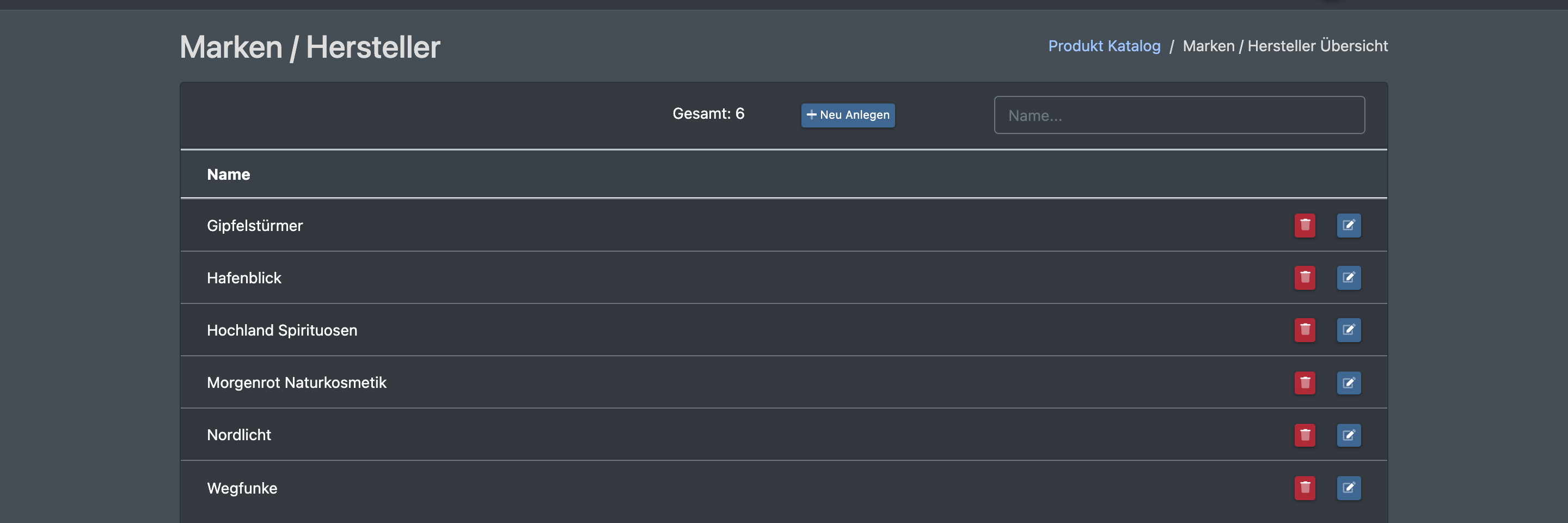Screen dimensions: 1568x523
Task: Edit the Wegfunke brand
Action: point(1348,488)
